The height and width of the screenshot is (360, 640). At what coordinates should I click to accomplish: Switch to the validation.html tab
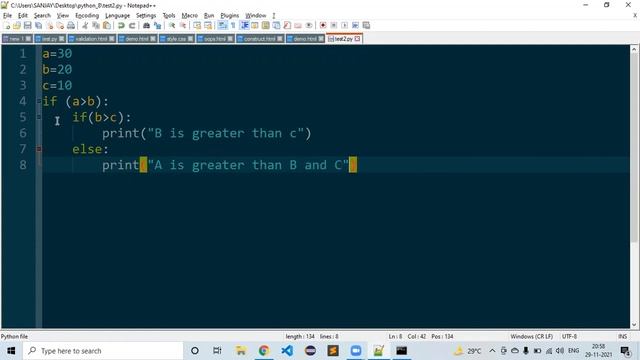tap(91, 39)
